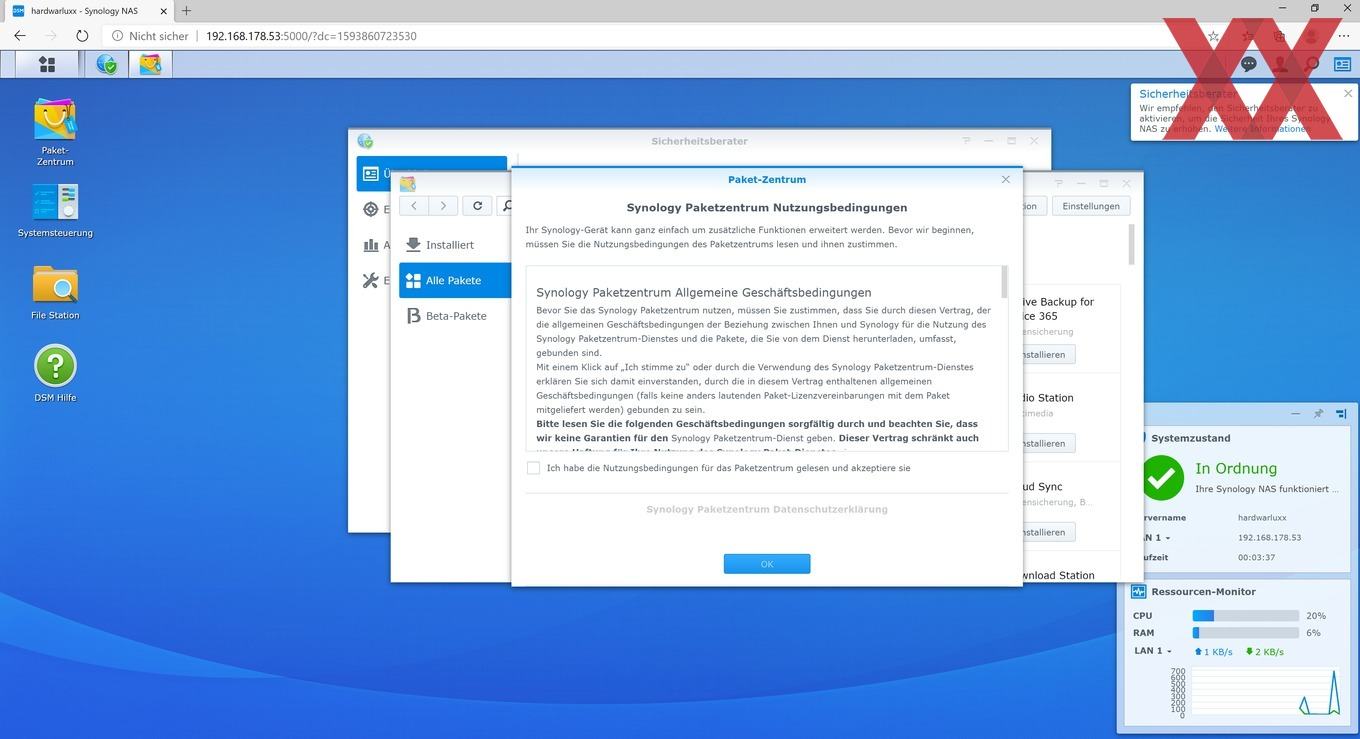Open 'Weitere Informationen' link in notification
The width and height of the screenshot is (1360, 739).
(x=1262, y=129)
